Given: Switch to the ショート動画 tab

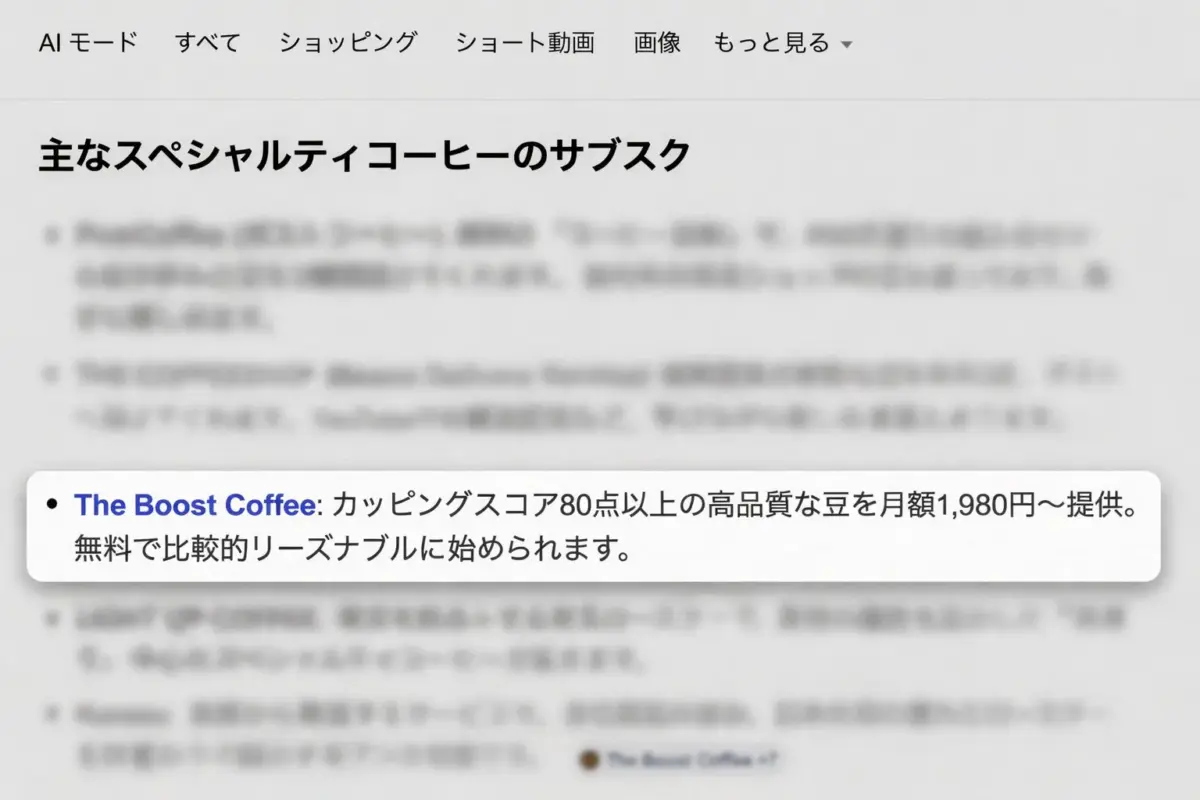Looking at the screenshot, I should [x=527, y=43].
